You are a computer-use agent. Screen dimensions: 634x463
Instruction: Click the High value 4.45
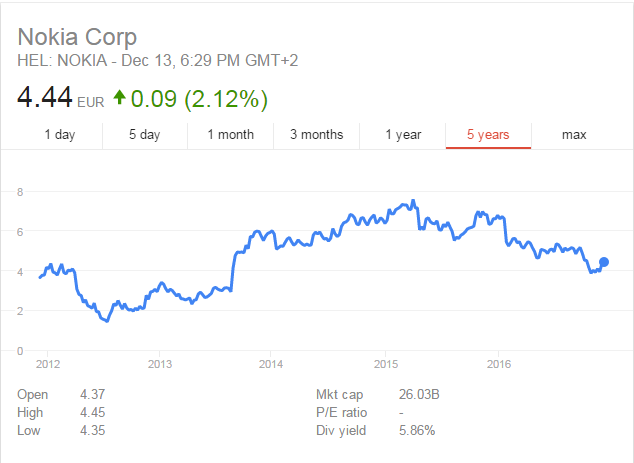92,412
